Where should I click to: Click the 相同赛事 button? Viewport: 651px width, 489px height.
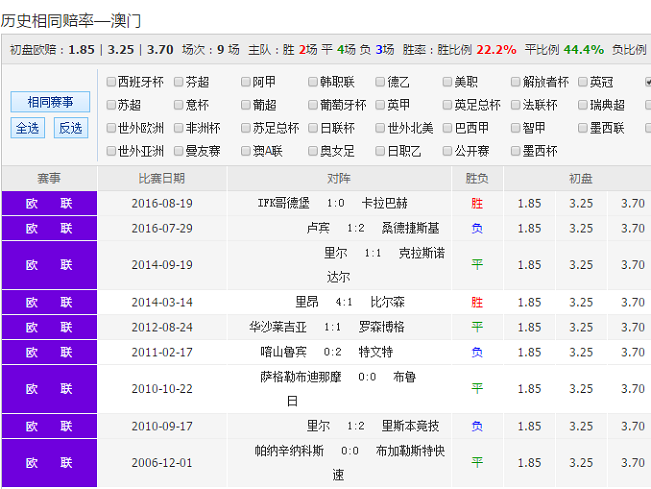50,102
